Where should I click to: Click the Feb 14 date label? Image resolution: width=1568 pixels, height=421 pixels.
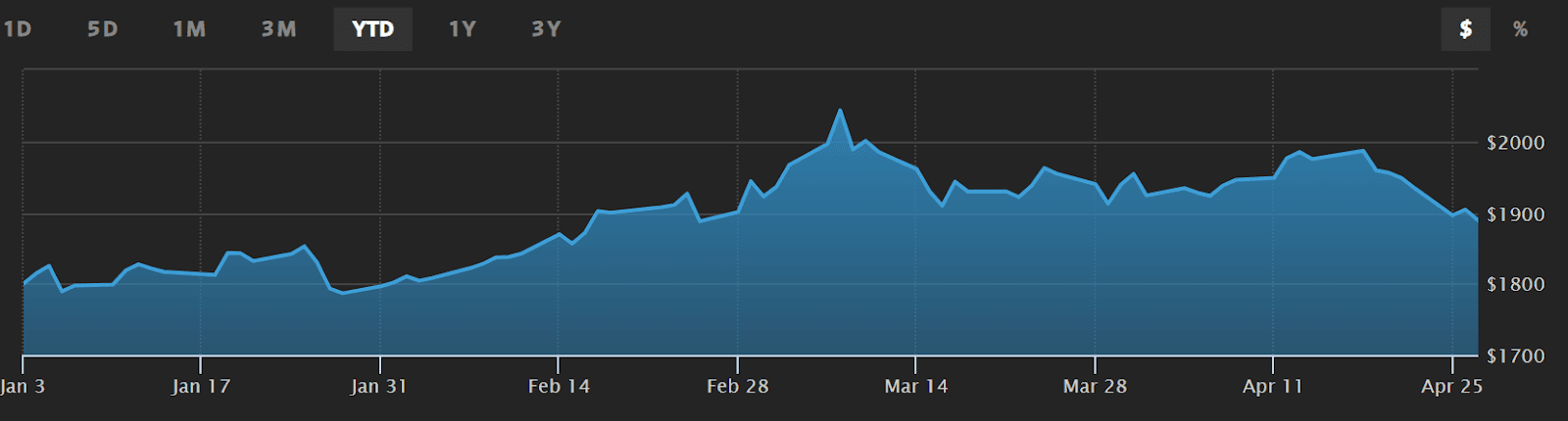click(559, 386)
